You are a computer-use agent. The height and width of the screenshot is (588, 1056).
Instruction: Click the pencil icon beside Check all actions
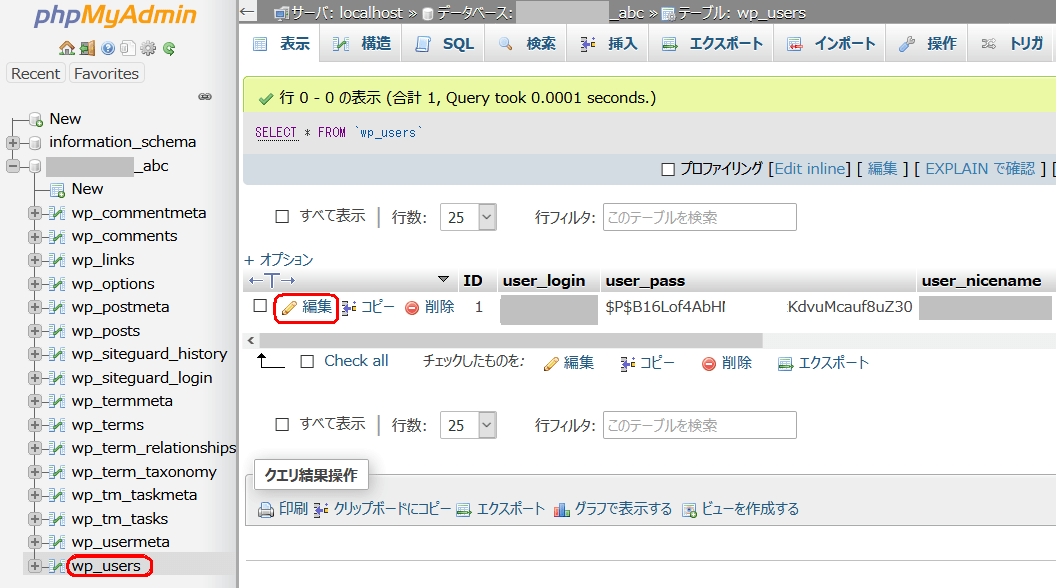pyautogui.click(x=551, y=364)
